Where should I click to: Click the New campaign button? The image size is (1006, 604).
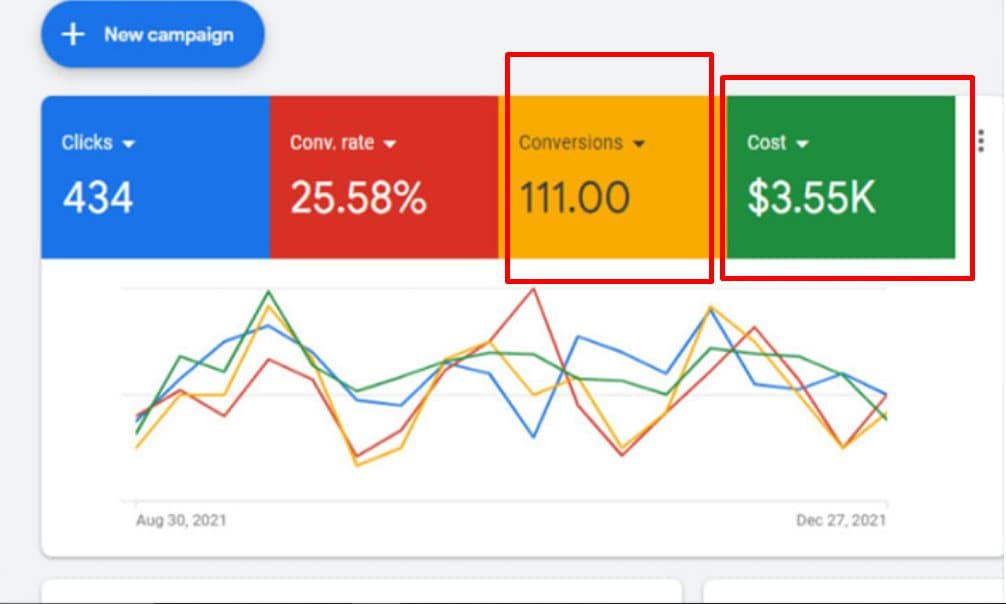[x=153, y=34]
